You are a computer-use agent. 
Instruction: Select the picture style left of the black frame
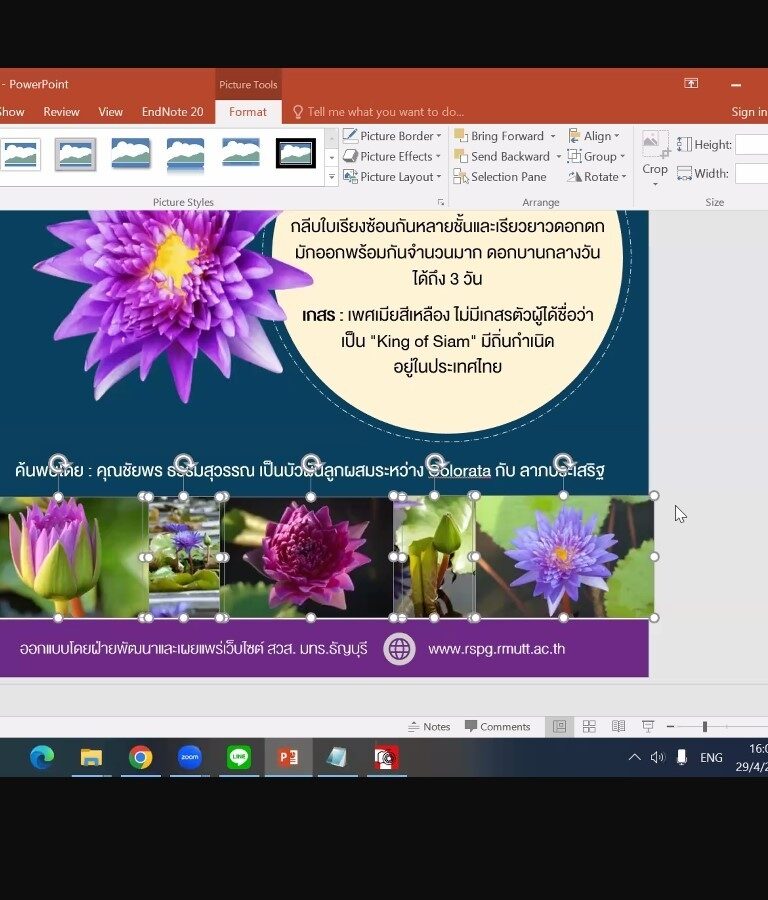click(241, 152)
